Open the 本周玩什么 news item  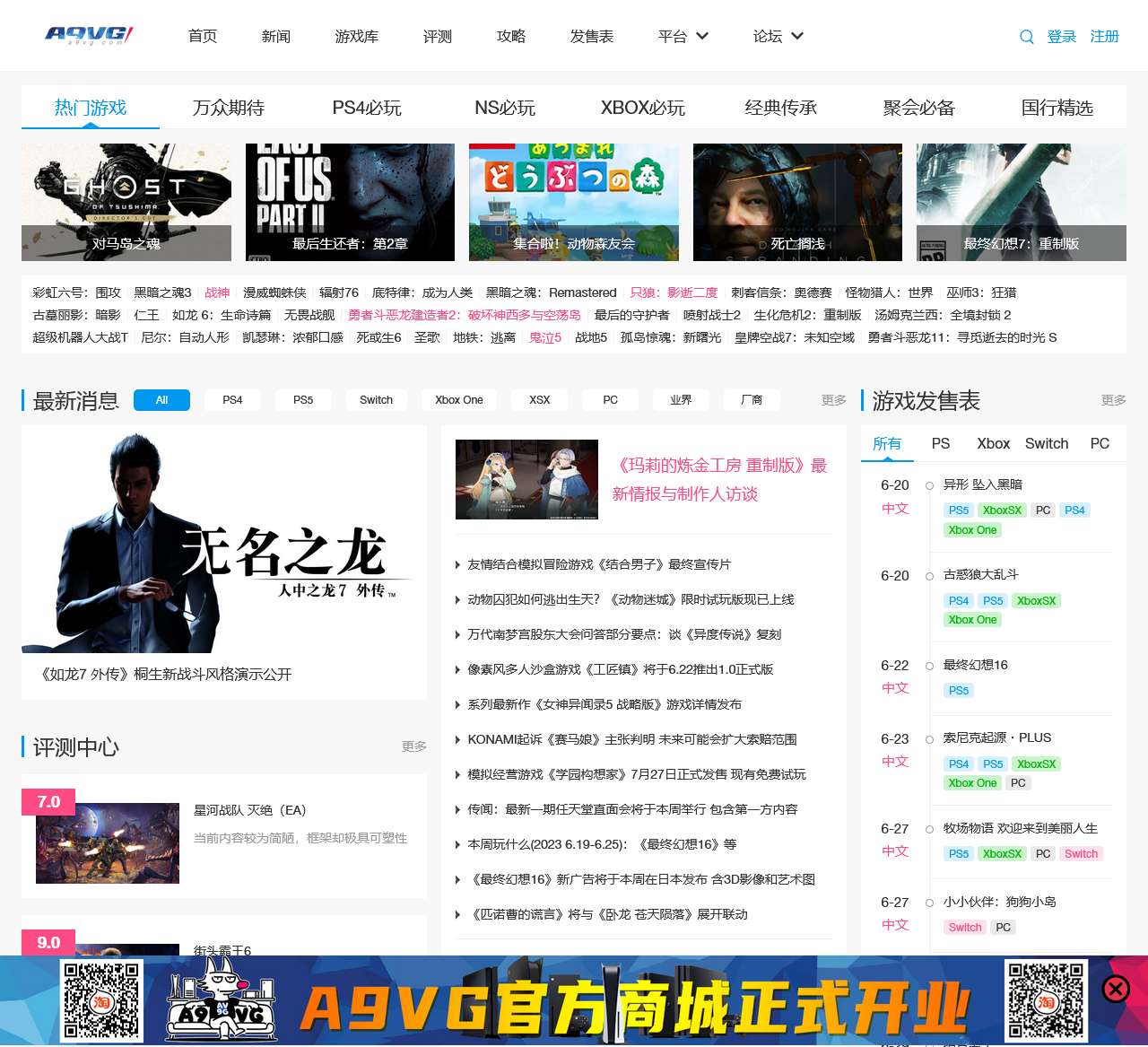point(602,844)
